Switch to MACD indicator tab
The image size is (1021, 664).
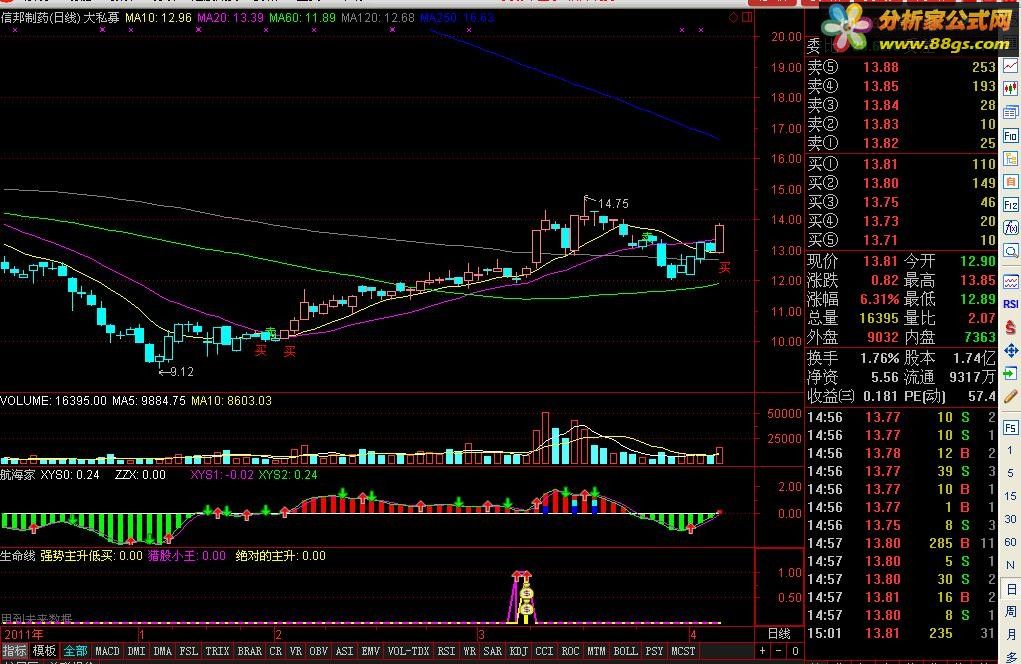[x=107, y=651]
